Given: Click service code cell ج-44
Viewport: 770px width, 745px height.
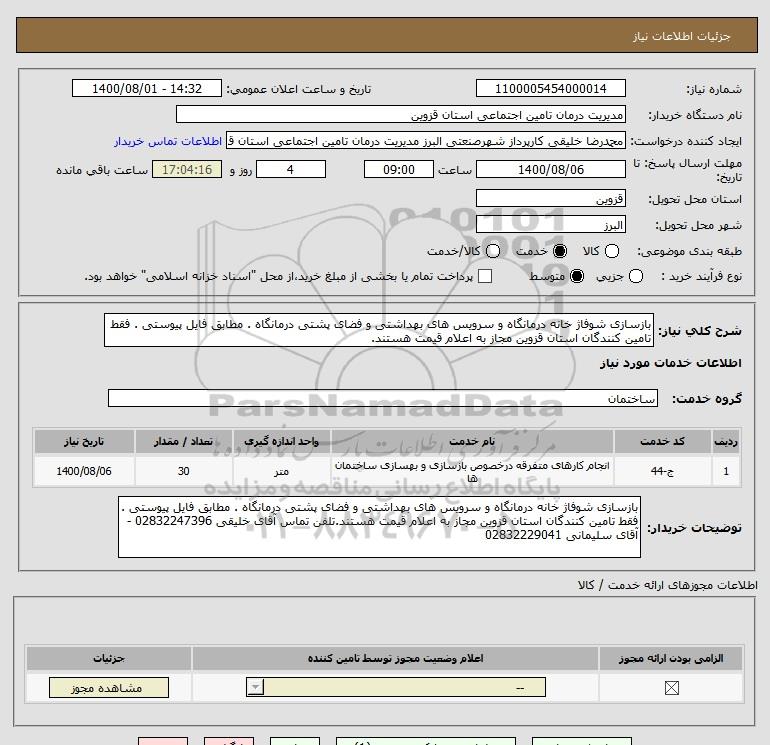Looking at the screenshot, I should (x=662, y=471).
